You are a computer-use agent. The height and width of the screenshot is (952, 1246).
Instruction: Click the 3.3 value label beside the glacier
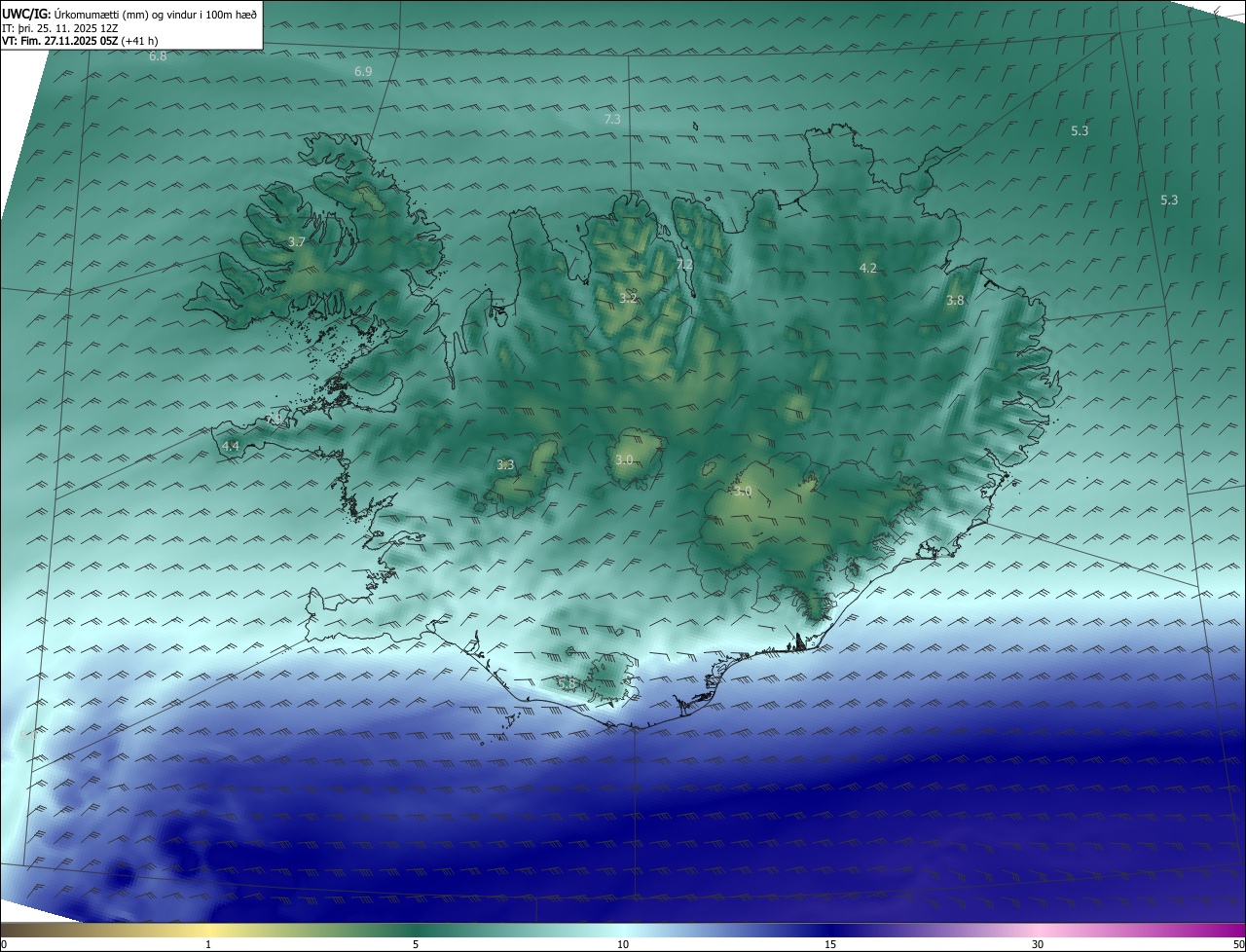tap(505, 465)
